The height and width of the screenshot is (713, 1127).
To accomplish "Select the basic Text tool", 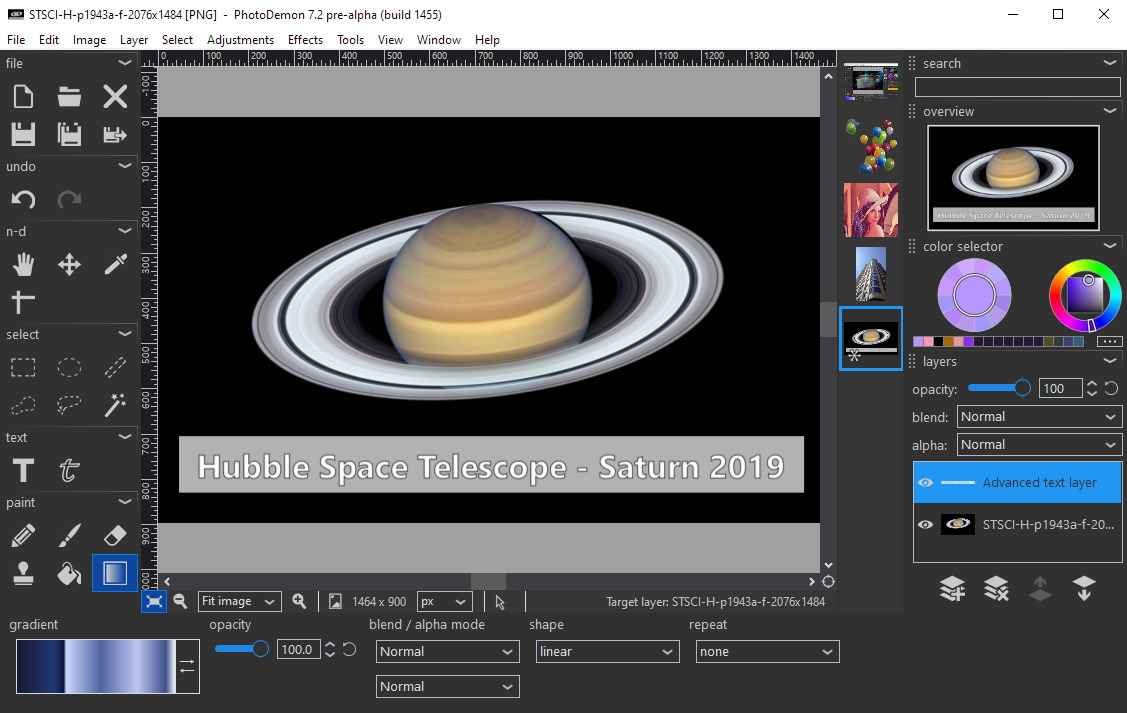I will pos(22,470).
